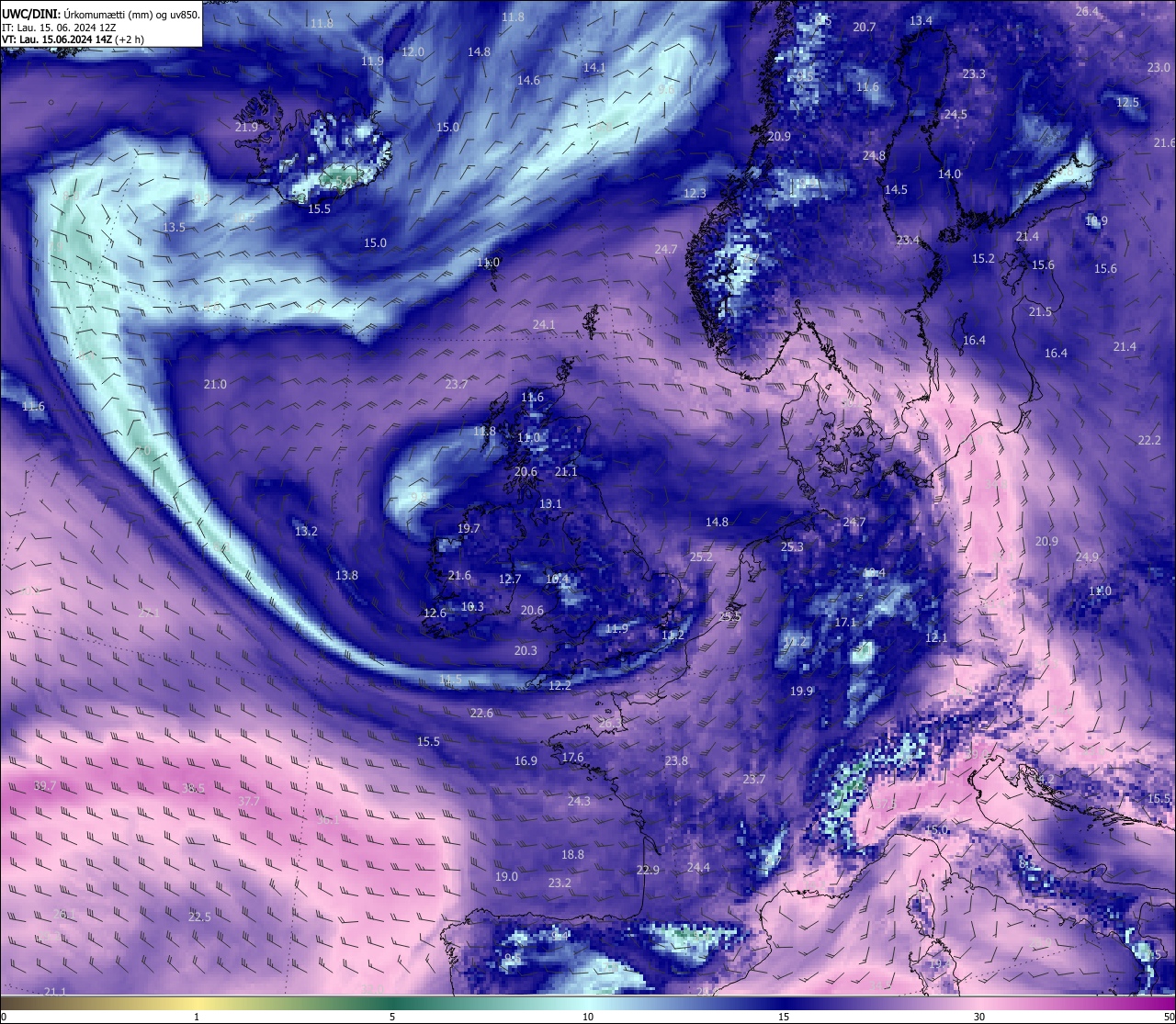Click the 10.3 value over Ireland
Viewport: 1176px width, 1024px height.
coord(472,606)
